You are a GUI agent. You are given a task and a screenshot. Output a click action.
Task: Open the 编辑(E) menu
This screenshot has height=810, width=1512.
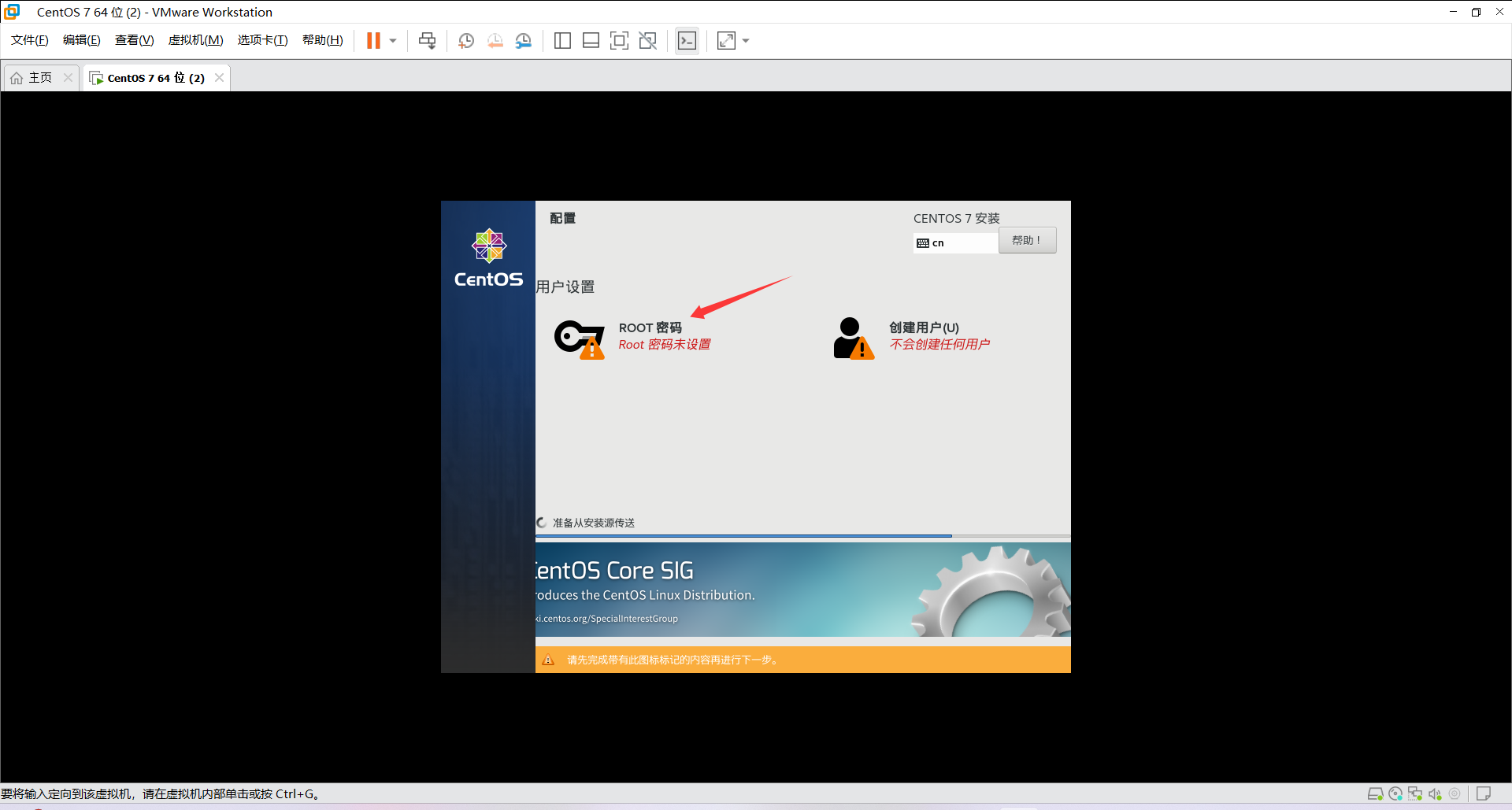82,40
